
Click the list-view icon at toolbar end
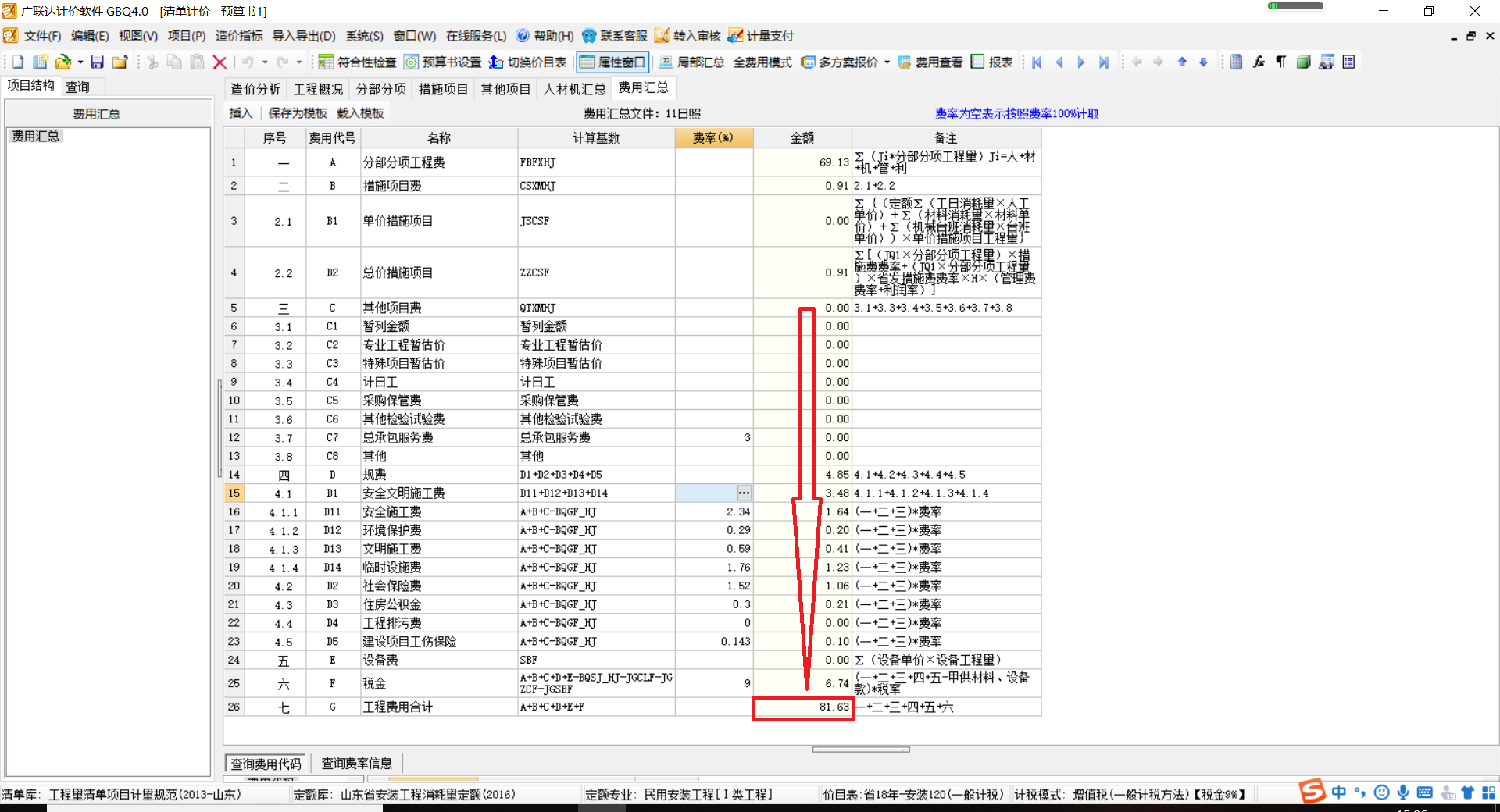point(1348,62)
